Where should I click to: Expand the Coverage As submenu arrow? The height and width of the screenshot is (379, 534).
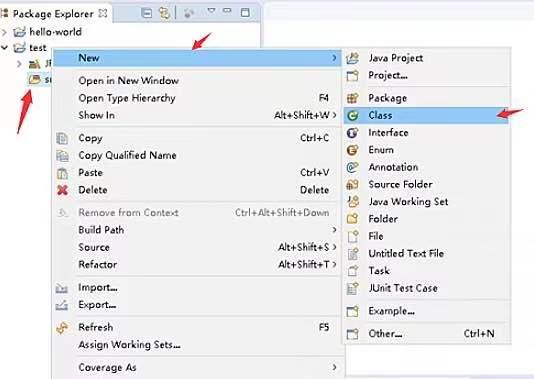pyautogui.click(x=334, y=367)
